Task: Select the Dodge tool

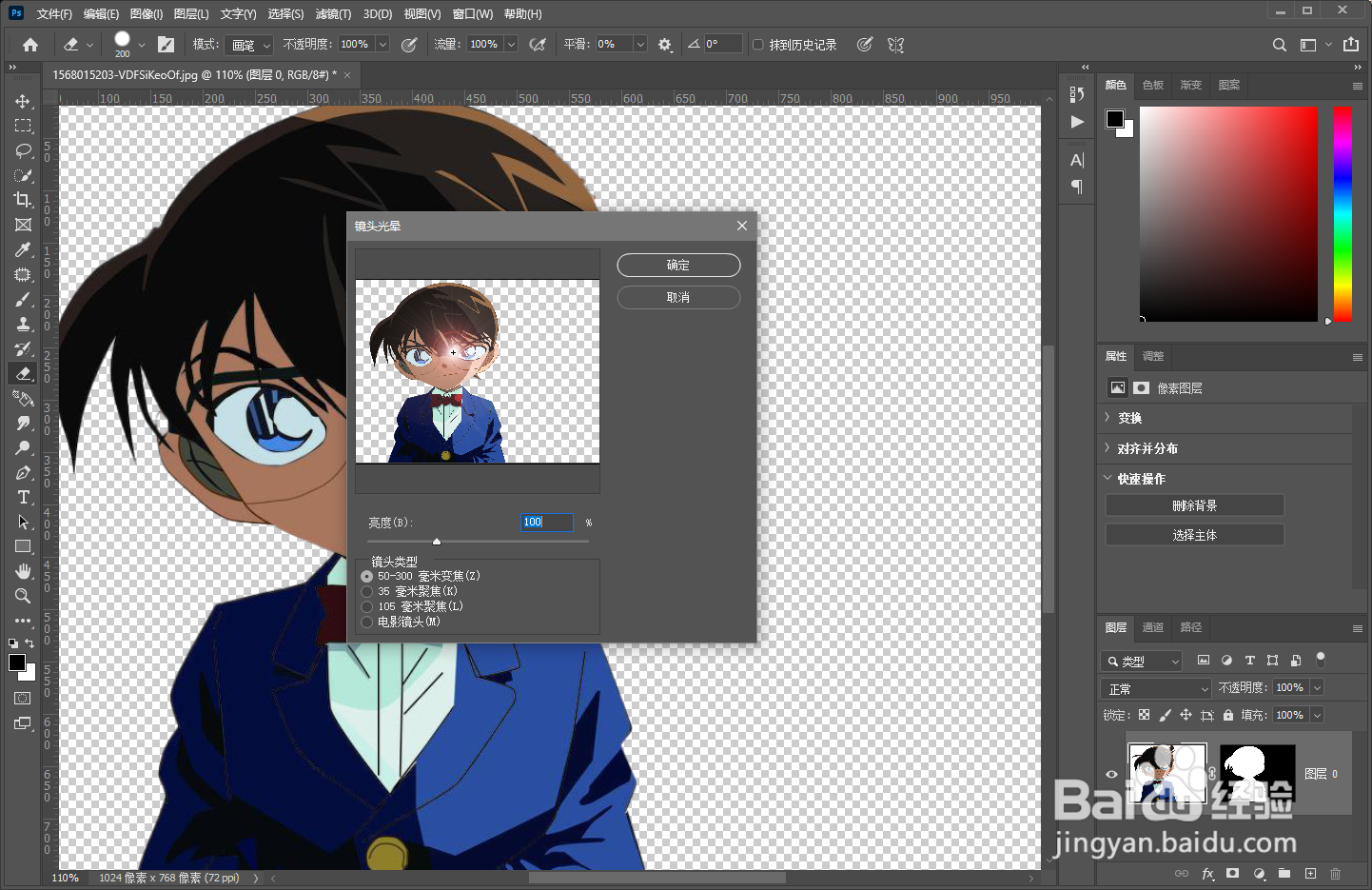Action: pyautogui.click(x=23, y=447)
